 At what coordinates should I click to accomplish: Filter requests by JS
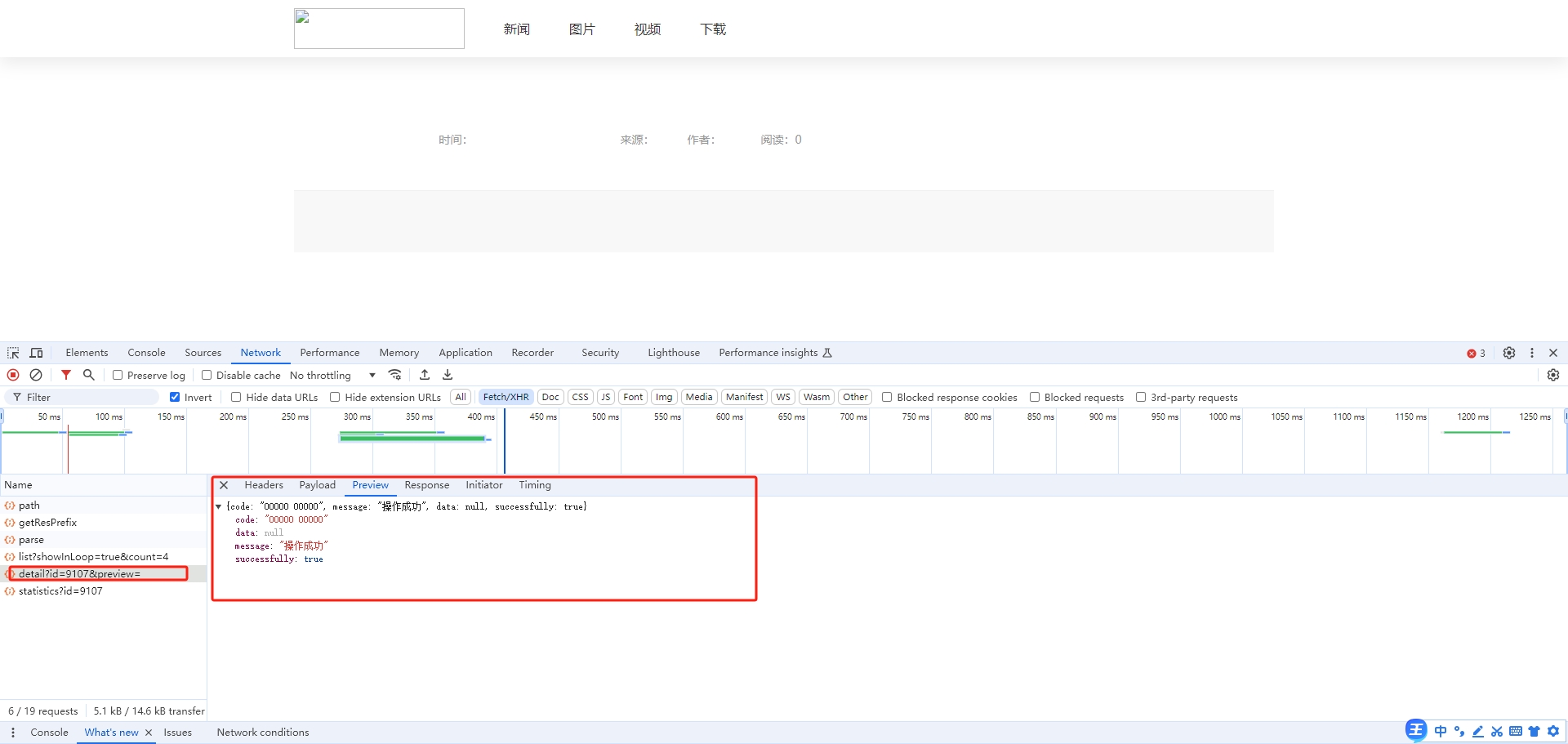coord(606,397)
